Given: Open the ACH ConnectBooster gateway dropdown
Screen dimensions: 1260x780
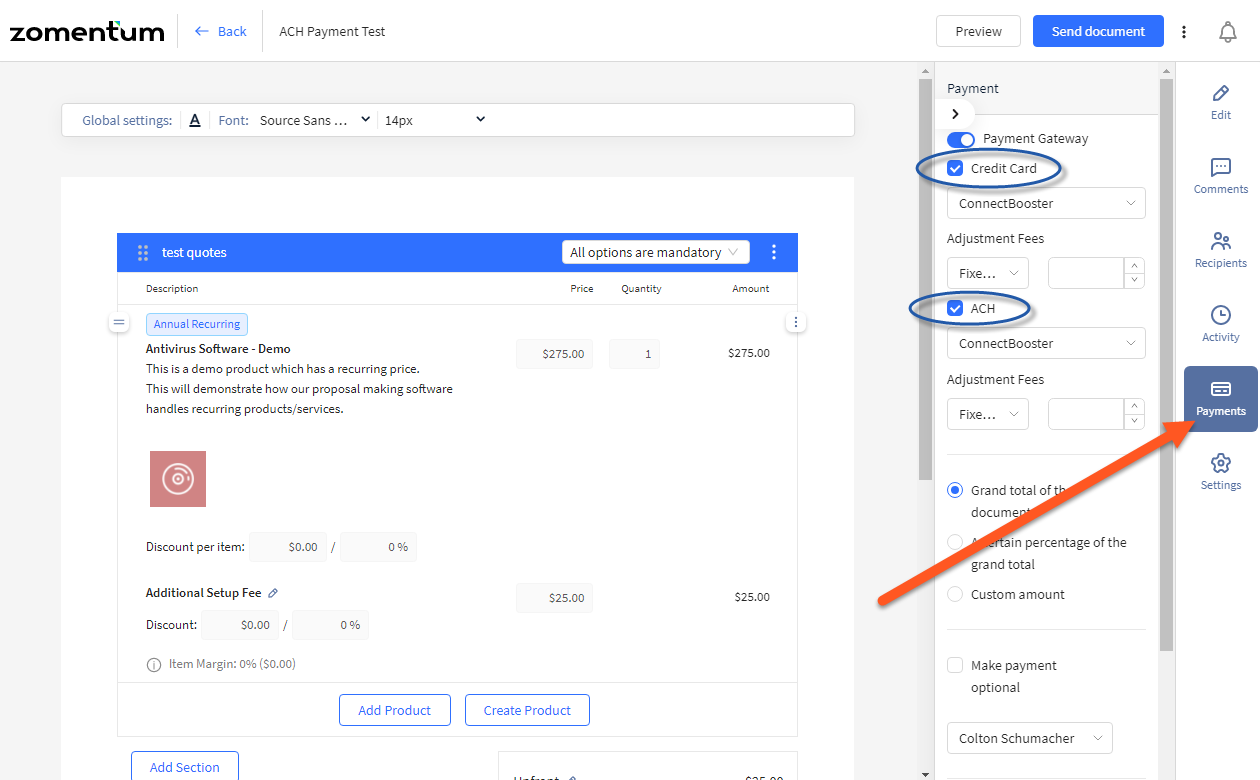Looking at the screenshot, I should pyautogui.click(x=1046, y=343).
